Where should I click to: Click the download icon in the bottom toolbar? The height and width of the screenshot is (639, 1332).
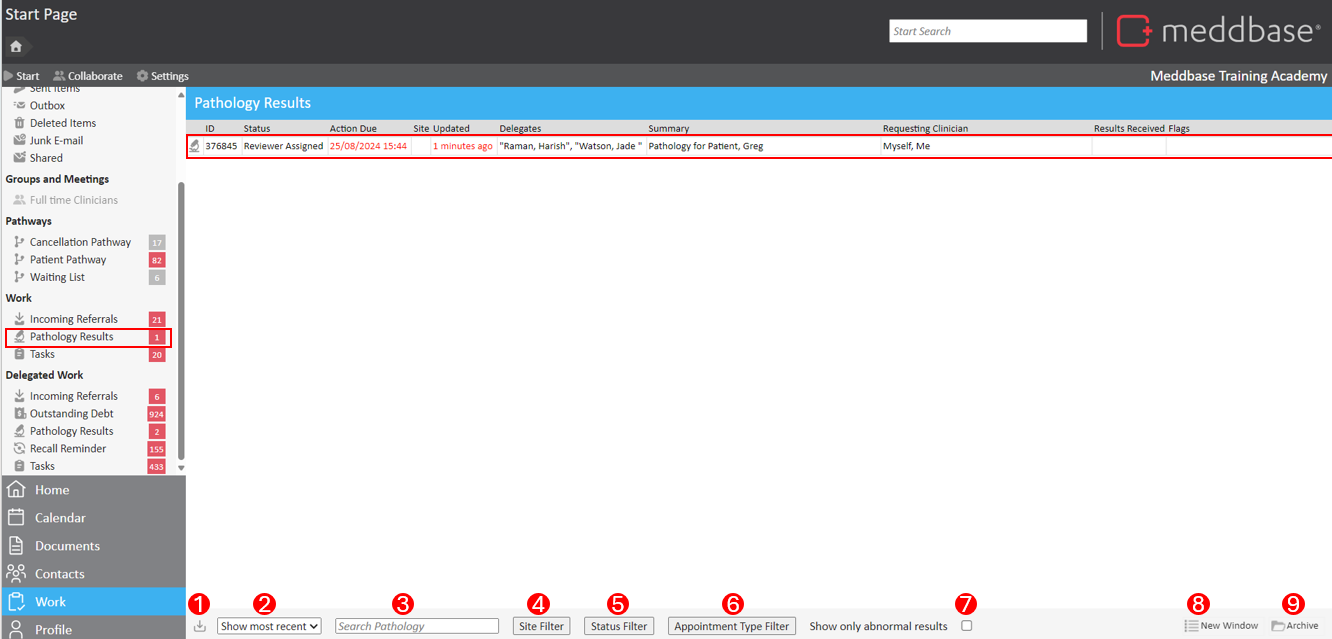(x=200, y=626)
